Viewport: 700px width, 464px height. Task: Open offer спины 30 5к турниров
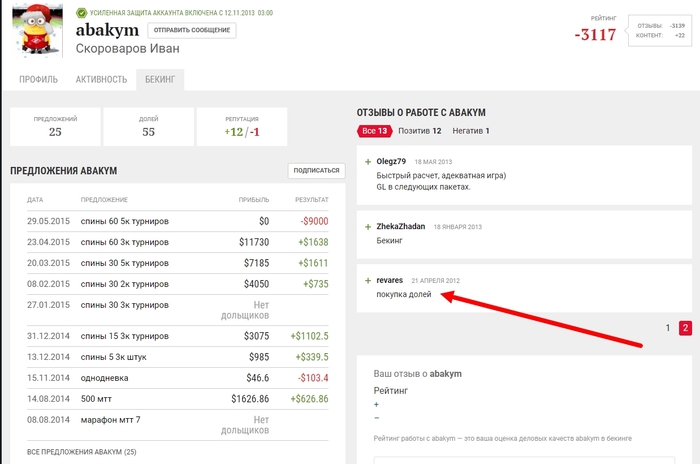[125, 263]
